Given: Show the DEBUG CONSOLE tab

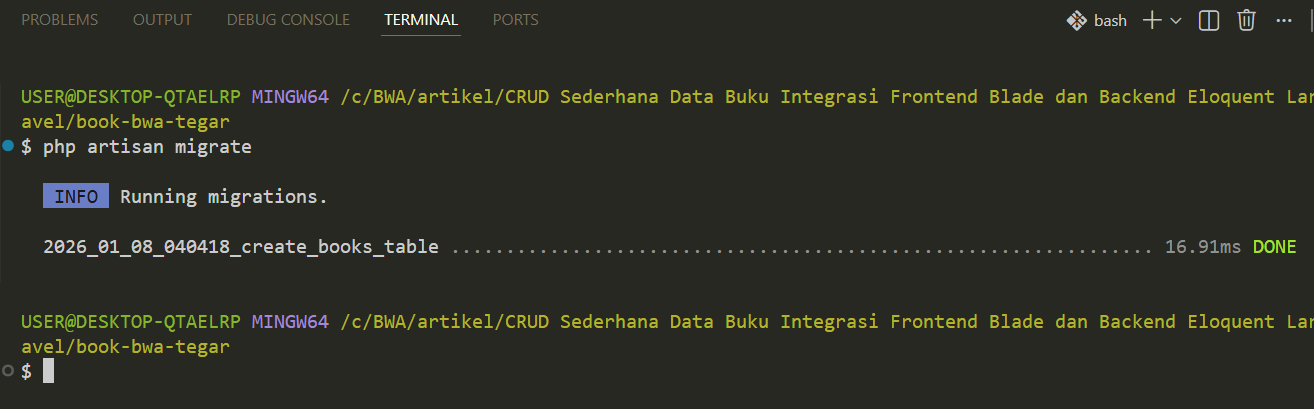Looking at the screenshot, I should pos(288,20).
